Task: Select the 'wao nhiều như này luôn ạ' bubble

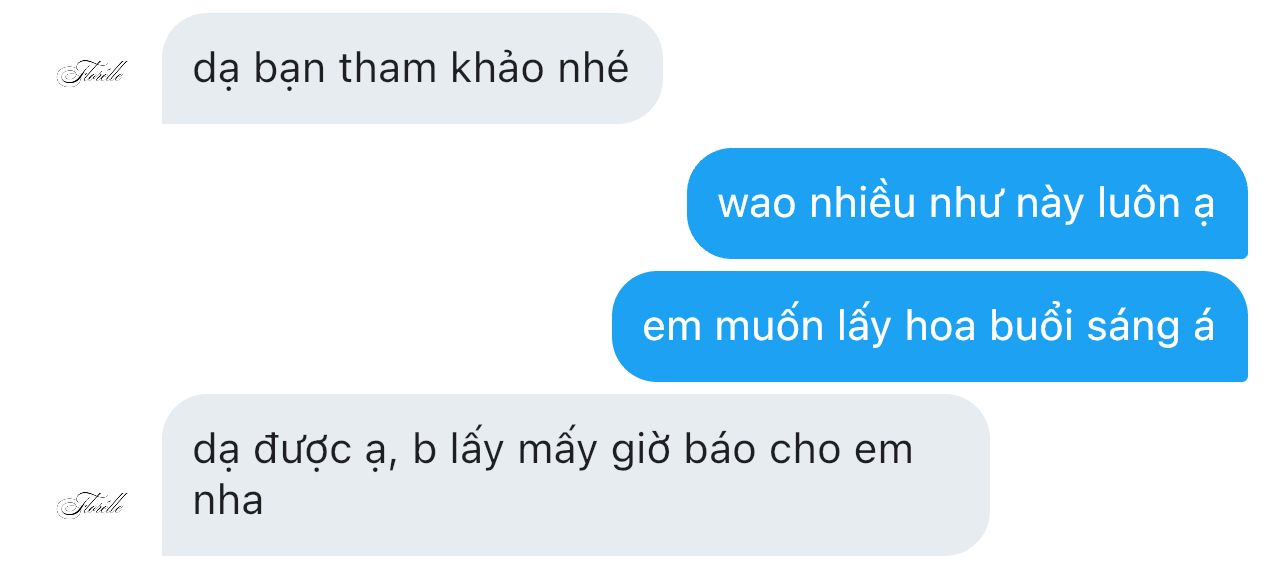Action: coord(967,203)
